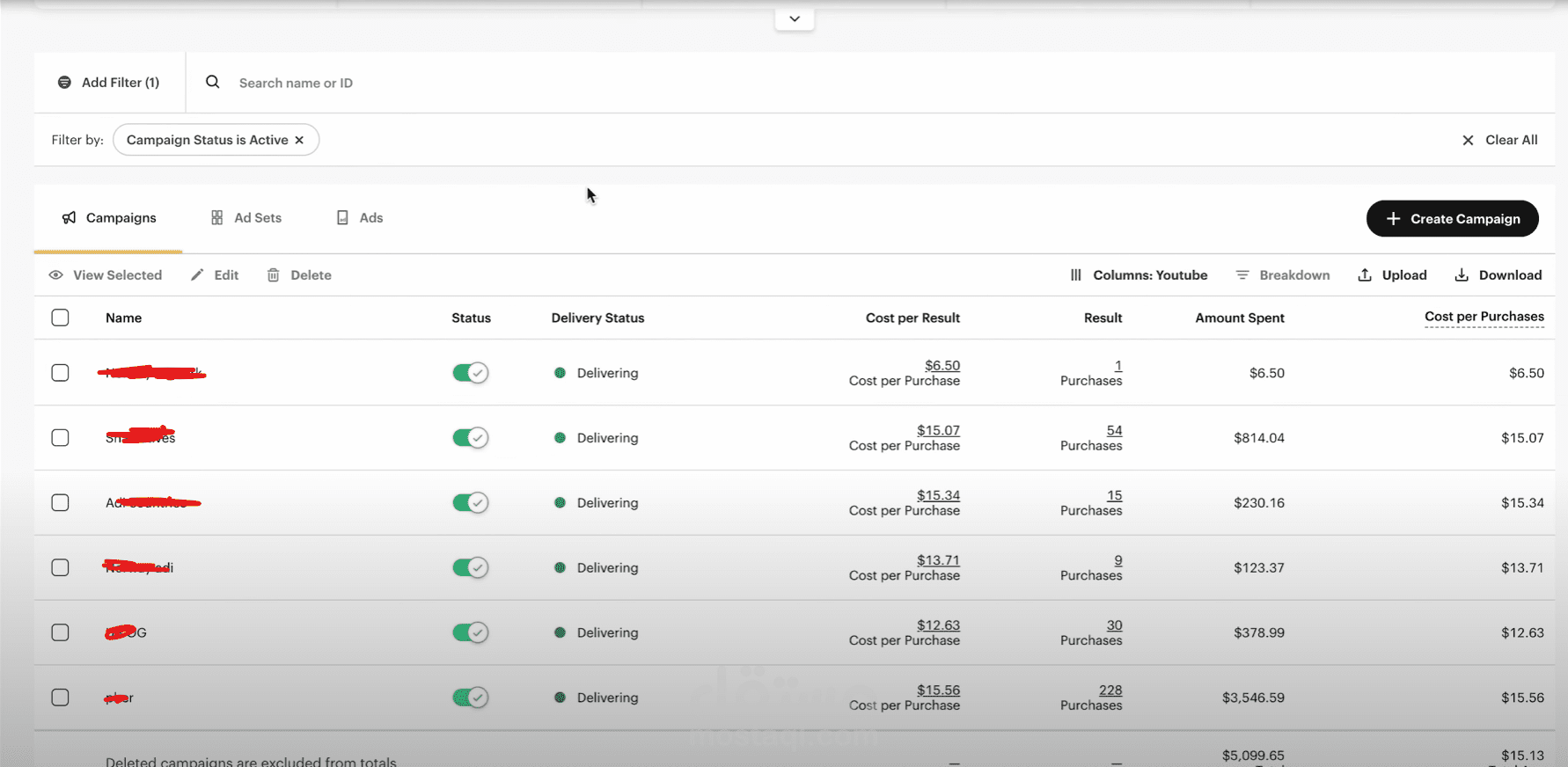Clear All filters
1568x767 pixels.
(1500, 140)
